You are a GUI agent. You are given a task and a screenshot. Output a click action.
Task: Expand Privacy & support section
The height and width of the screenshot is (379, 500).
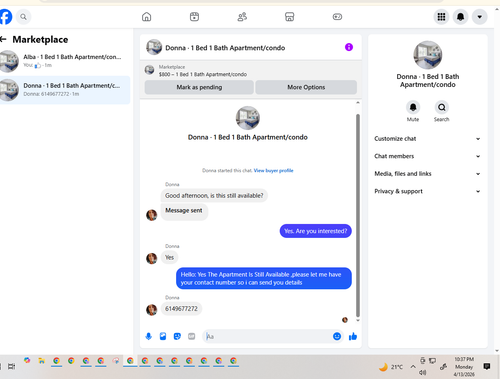427,191
